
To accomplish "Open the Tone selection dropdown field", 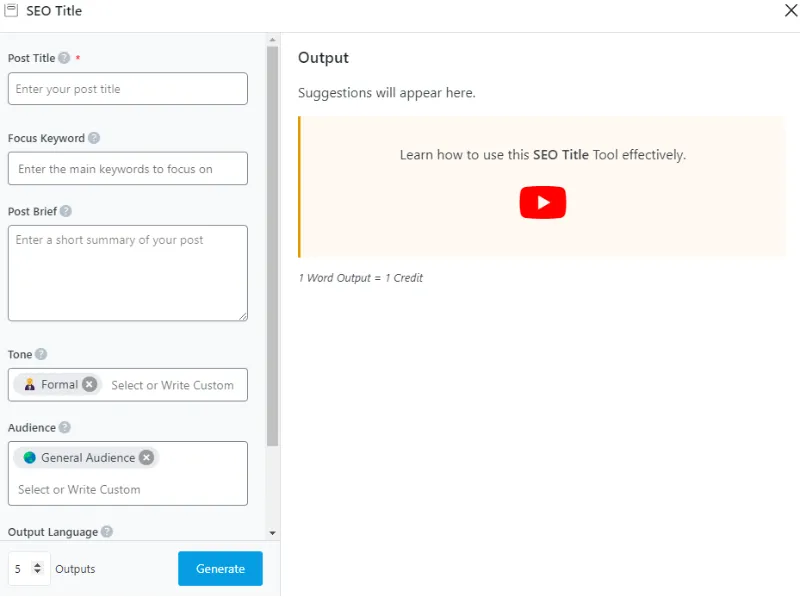I will [x=173, y=385].
